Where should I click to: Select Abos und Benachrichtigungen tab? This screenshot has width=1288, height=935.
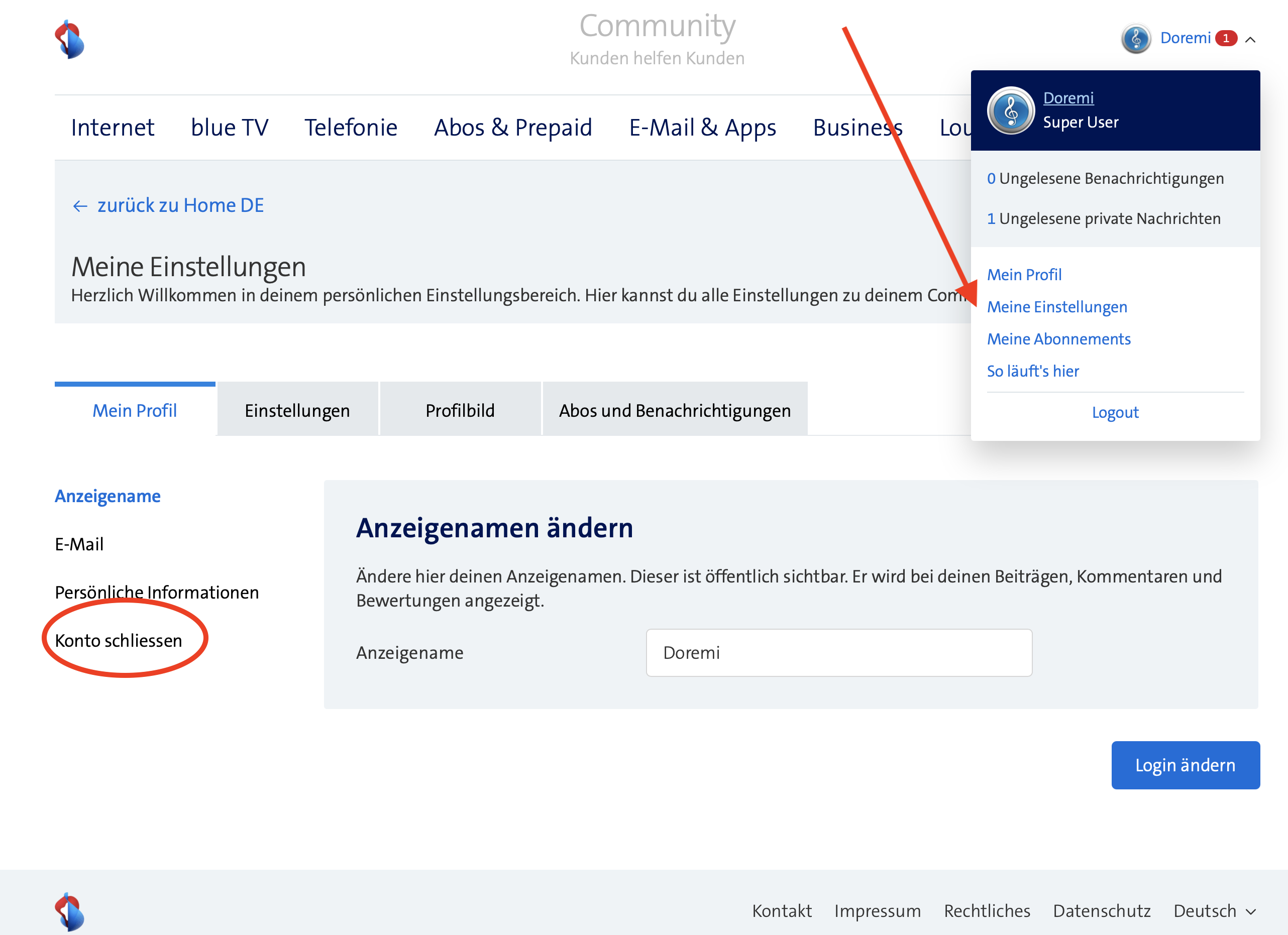675,410
